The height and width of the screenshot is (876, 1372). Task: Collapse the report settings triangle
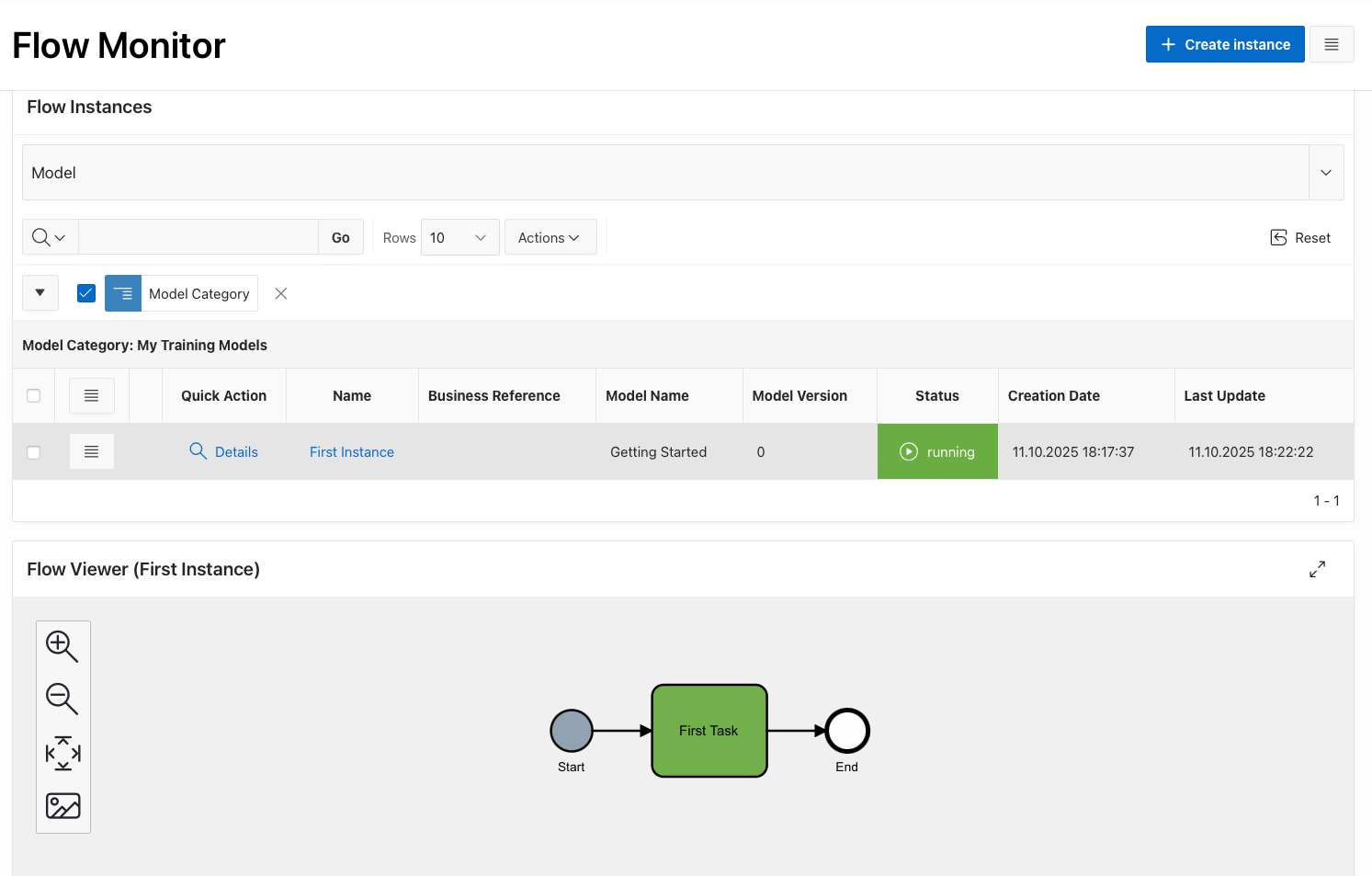[x=40, y=293]
